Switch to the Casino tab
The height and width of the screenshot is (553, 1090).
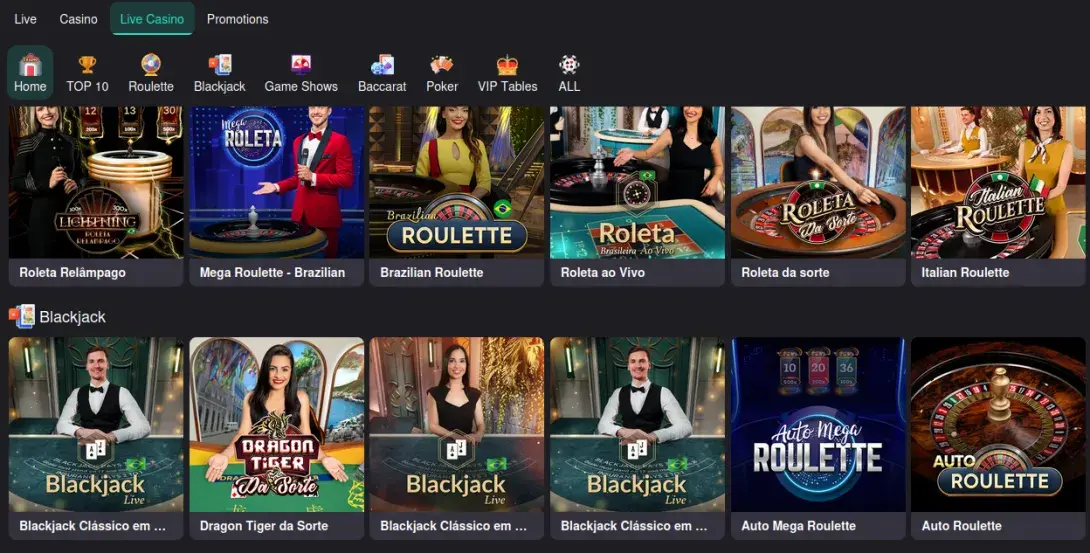79,19
